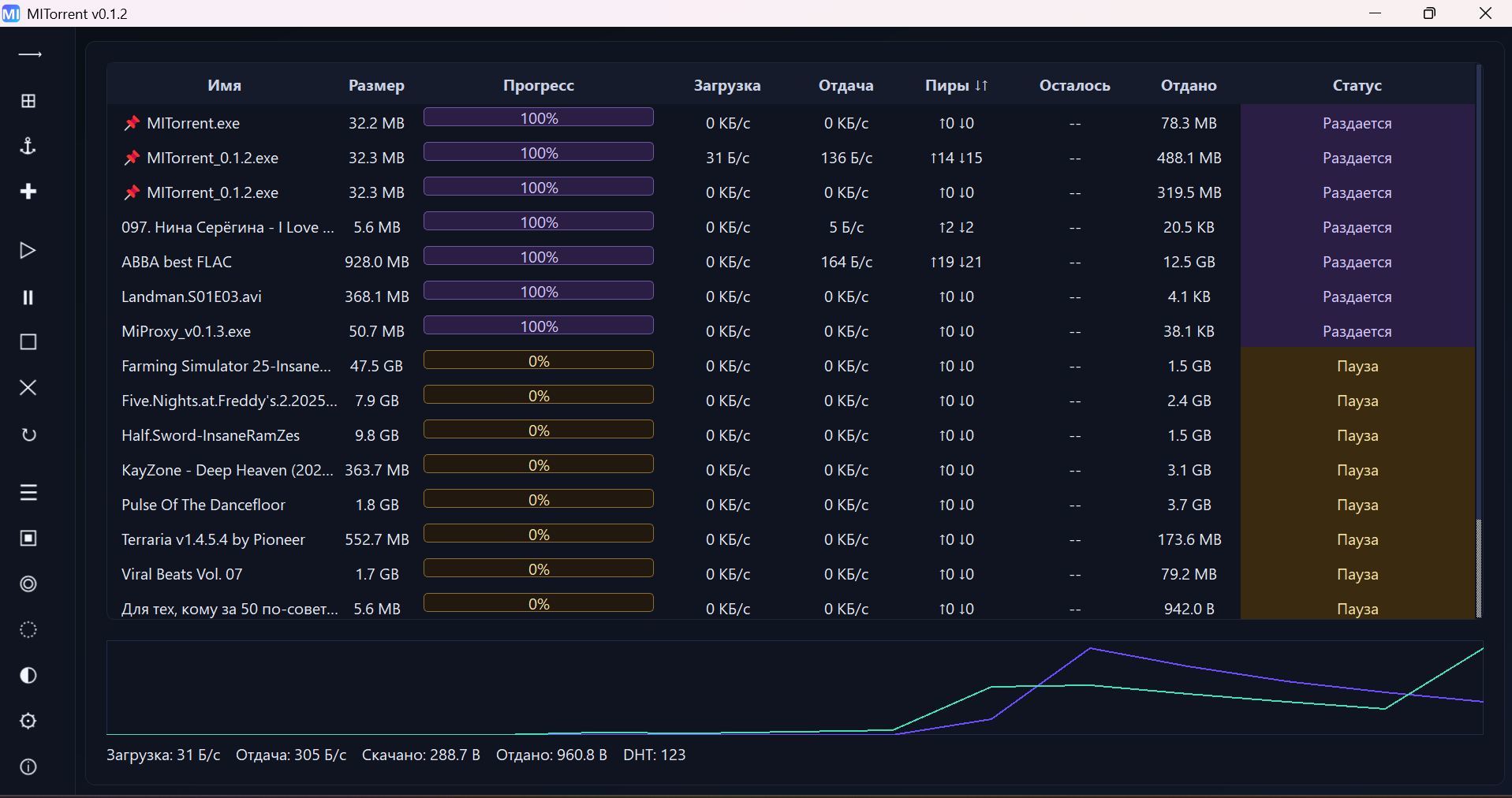1512x798 pixels.
Task: Expand the sidebar with the arrow icon
Action: pyautogui.click(x=29, y=54)
